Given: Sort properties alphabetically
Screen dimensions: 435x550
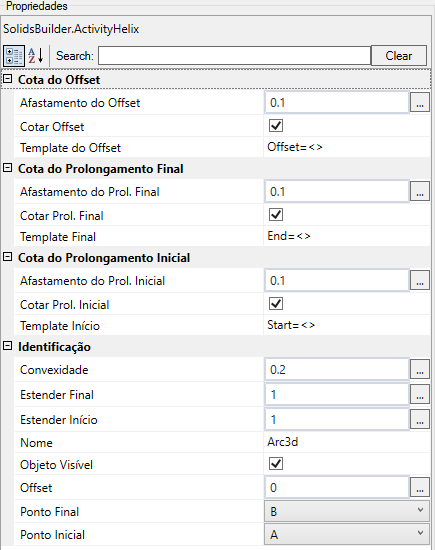Looking at the screenshot, I should pyautogui.click(x=36, y=56).
